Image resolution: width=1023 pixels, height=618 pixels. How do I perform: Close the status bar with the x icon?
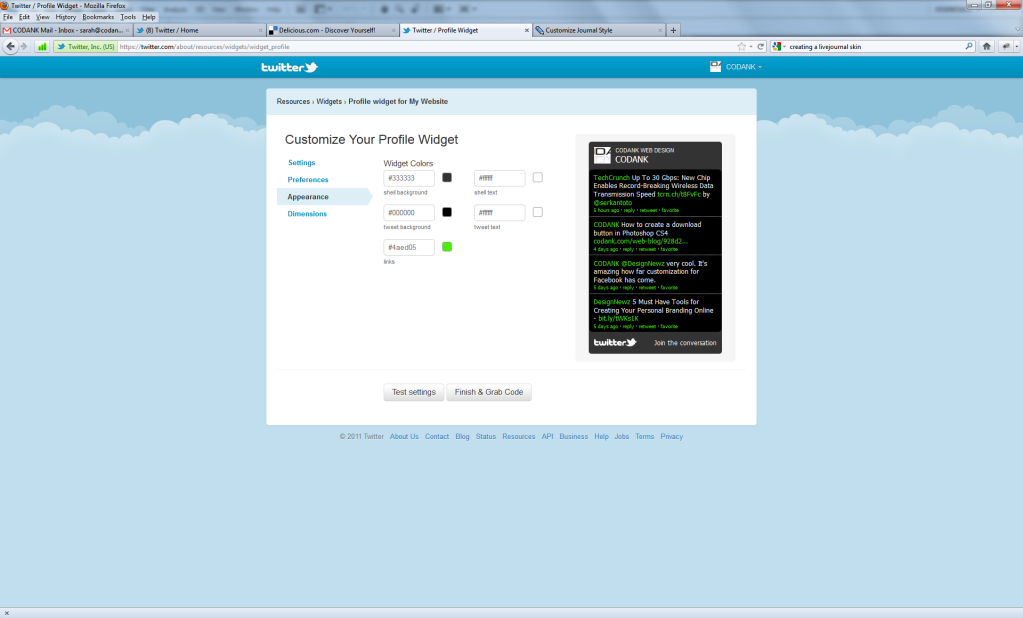click(7, 613)
